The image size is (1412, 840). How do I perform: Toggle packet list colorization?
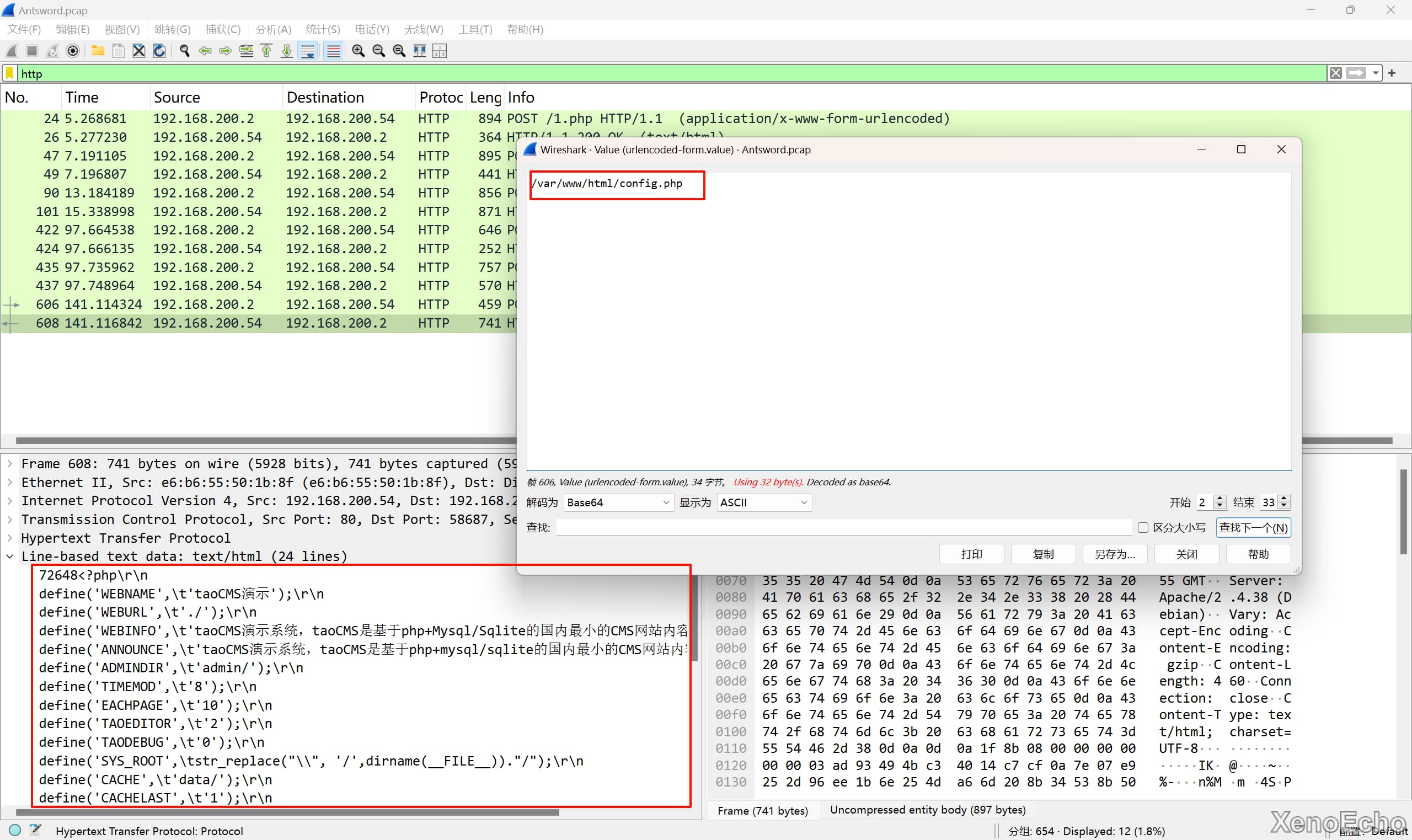point(333,51)
